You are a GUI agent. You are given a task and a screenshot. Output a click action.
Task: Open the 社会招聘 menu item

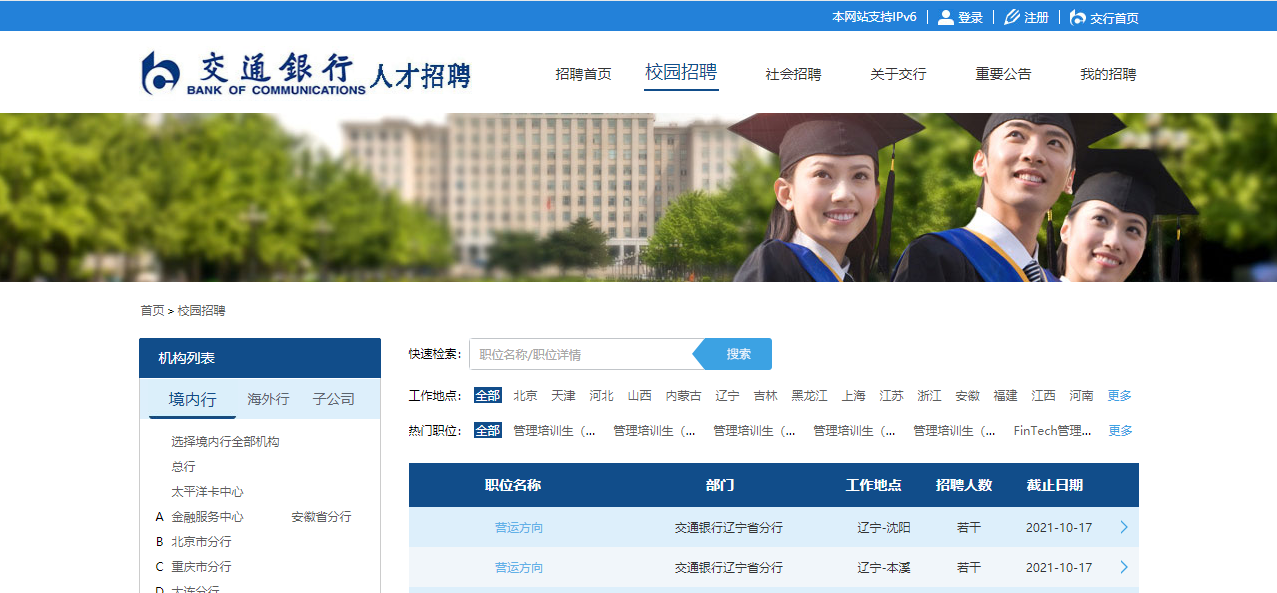pos(793,74)
